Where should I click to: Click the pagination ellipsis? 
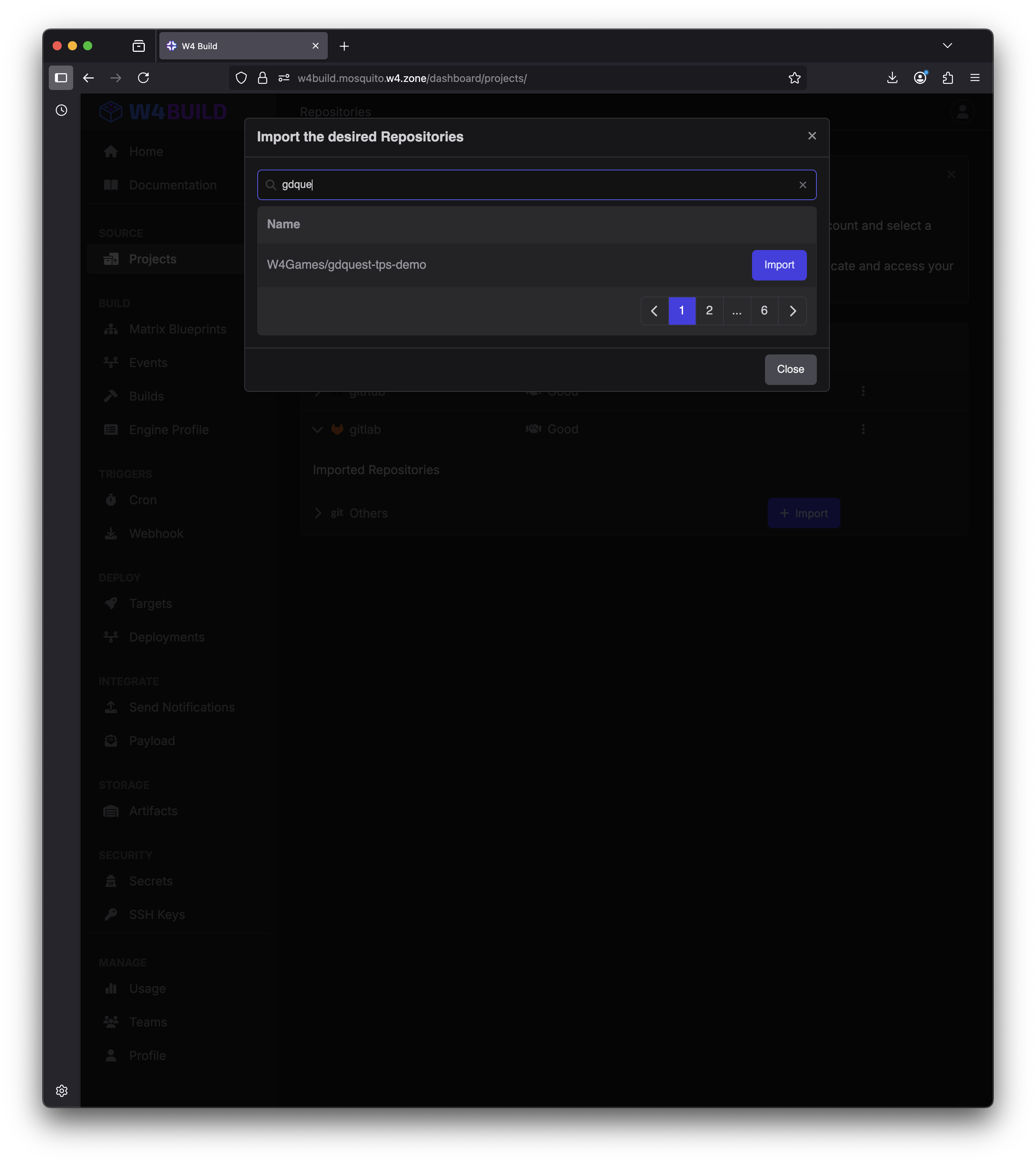pyautogui.click(x=736, y=310)
